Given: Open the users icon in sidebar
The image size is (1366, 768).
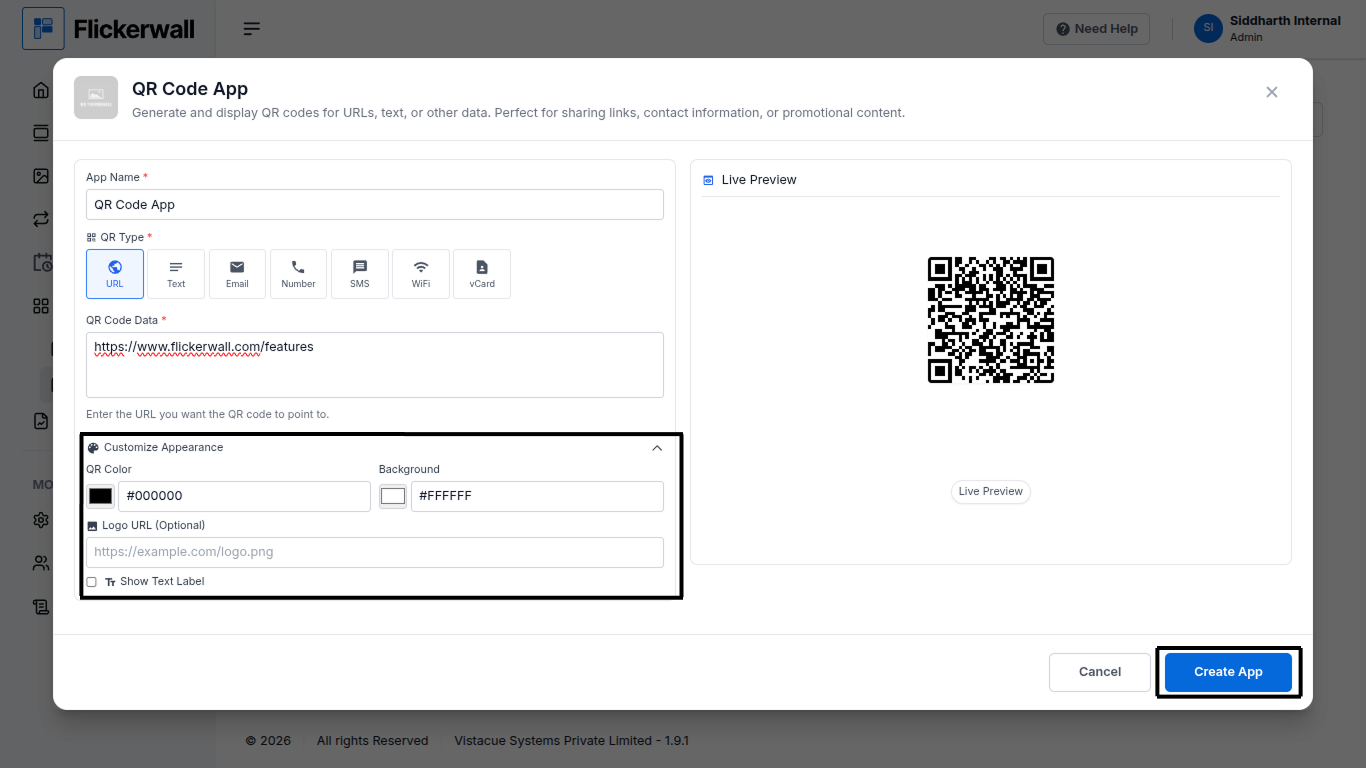Looking at the screenshot, I should coord(41,563).
